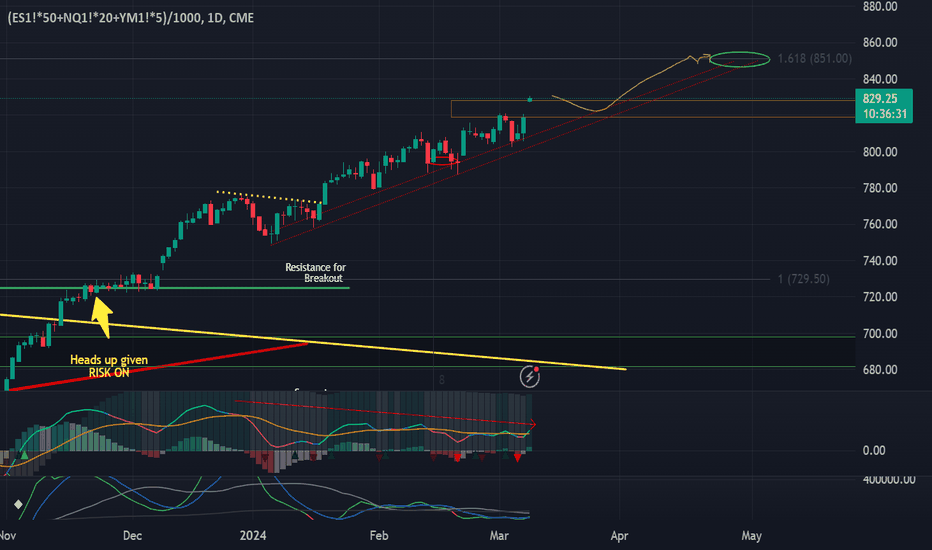Click the 760.00 price axis label

click(x=880, y=224)
